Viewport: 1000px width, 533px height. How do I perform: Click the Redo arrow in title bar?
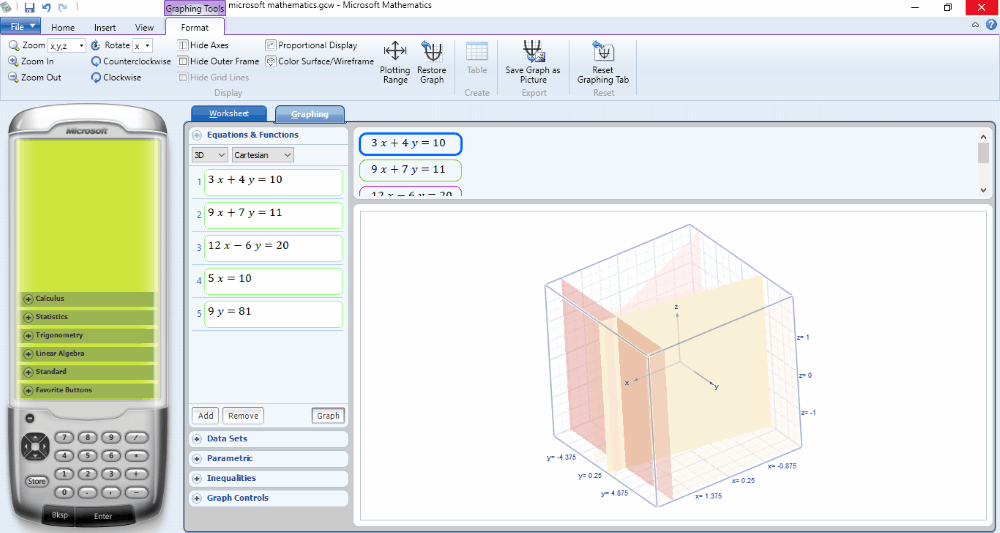[62, 8]
